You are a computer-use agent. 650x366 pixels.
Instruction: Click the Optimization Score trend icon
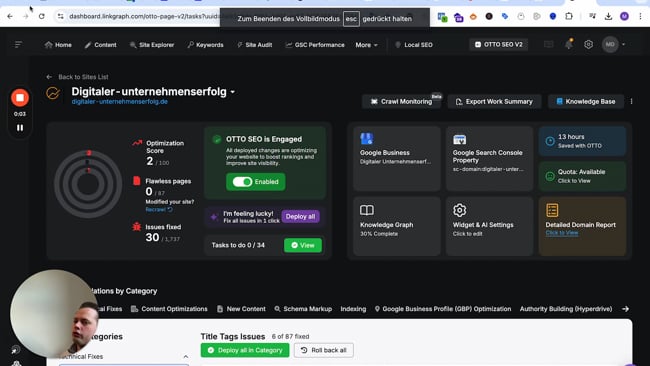tap(137, 143)
